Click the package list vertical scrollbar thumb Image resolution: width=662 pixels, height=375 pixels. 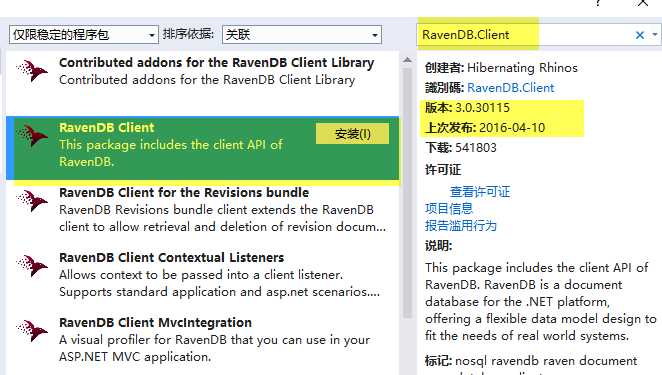tap(407, 192)
